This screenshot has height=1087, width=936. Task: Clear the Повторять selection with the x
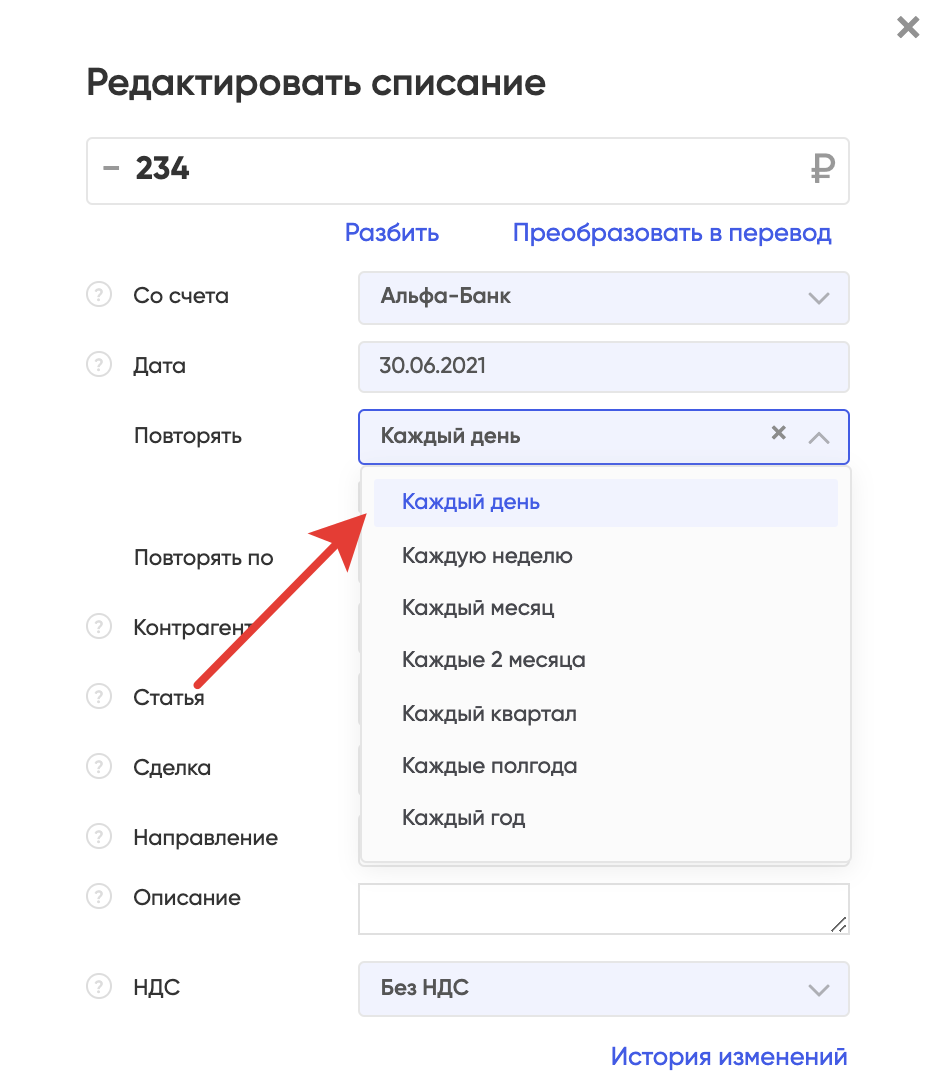click(x=779, y=433)
